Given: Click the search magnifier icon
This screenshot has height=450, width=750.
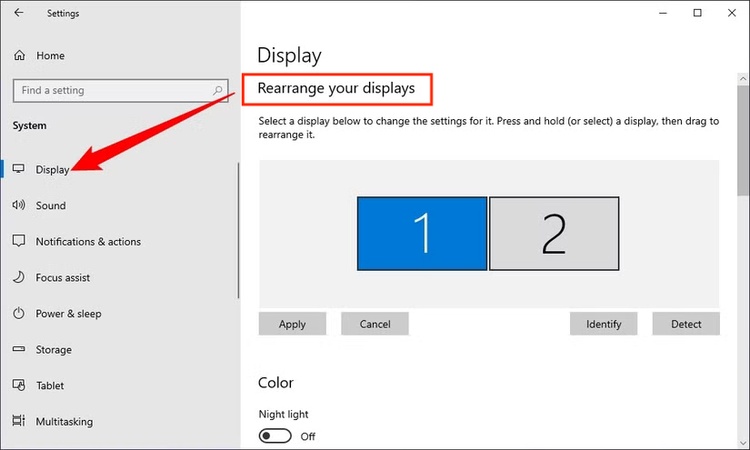Looking at the screenshot, I should pos(218,90).
